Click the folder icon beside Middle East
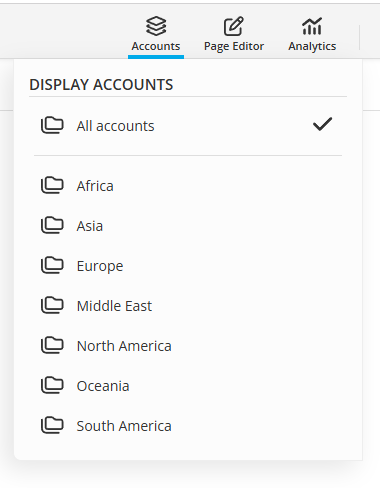The height and width of the screenshot is (488, 380). [x=52, y=305]
